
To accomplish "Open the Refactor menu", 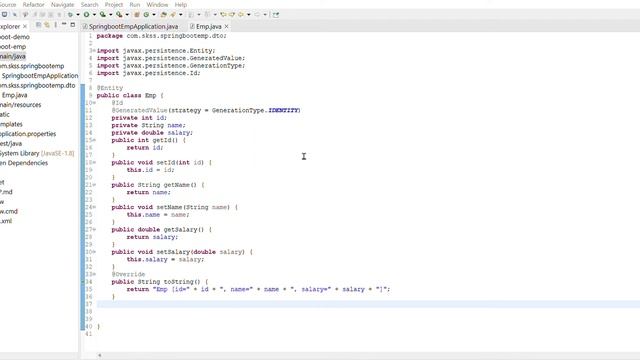I will (33, 4).
